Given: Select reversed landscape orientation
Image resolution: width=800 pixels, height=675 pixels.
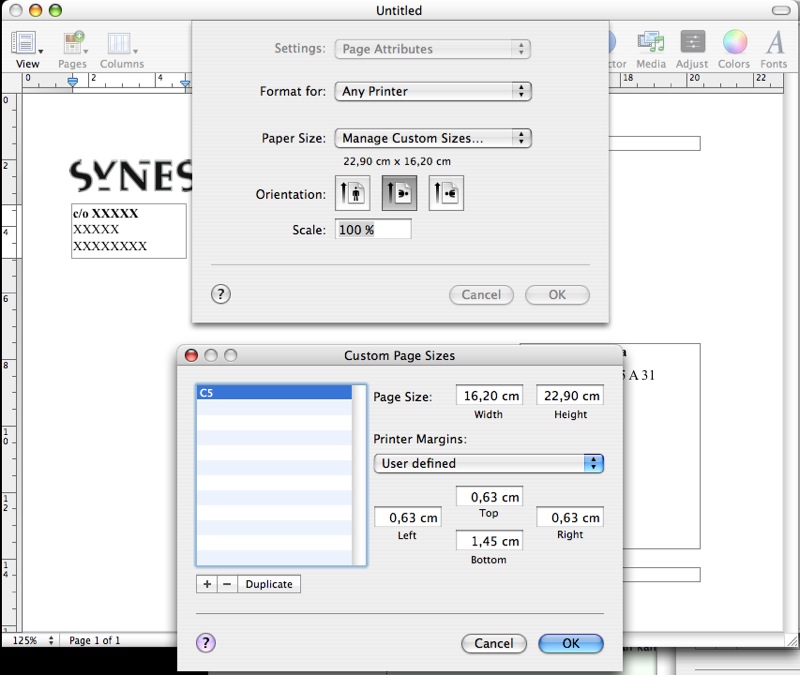Looking at the screenshot, I should 446,193.
